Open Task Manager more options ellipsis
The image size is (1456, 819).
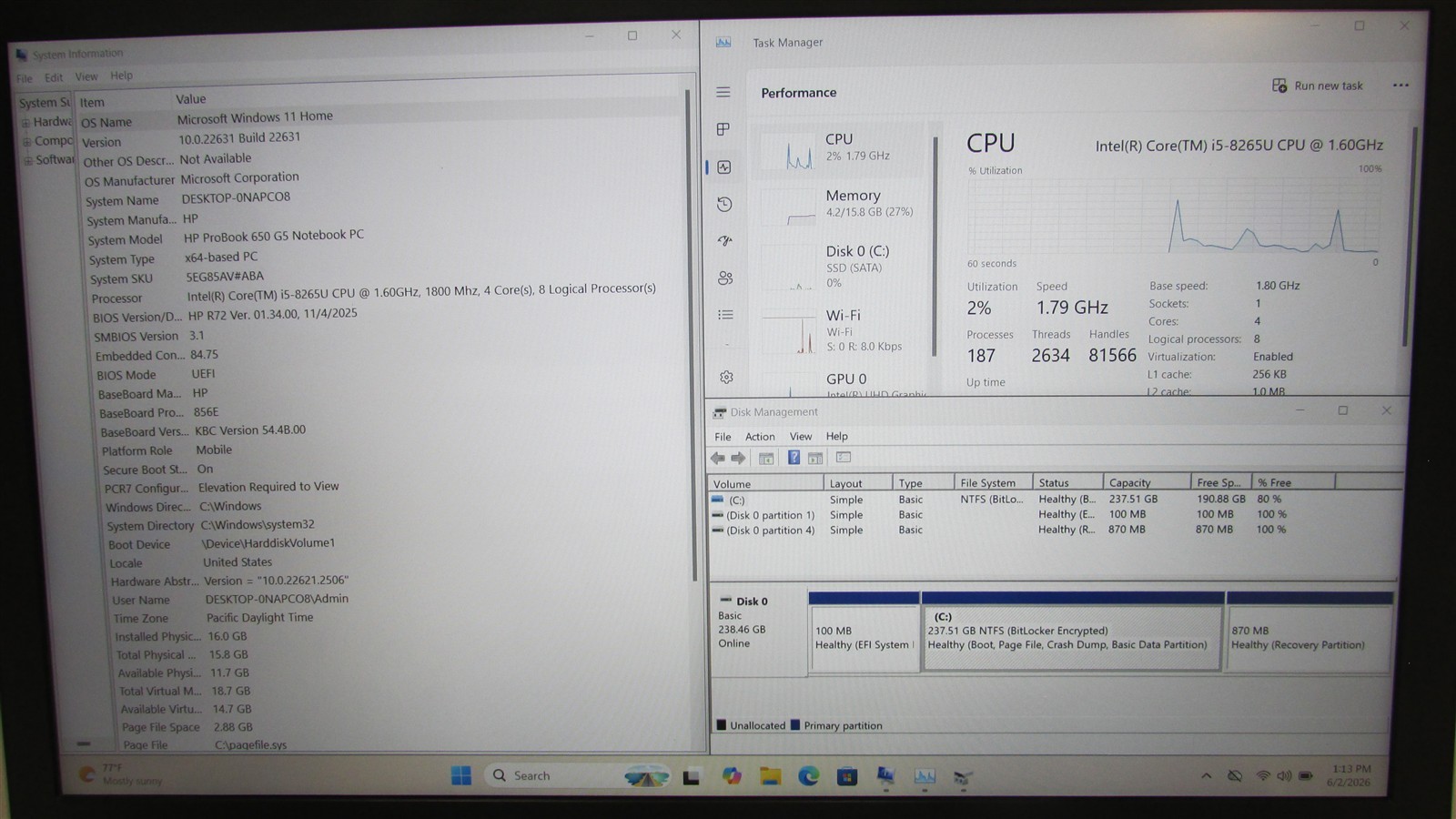1400,85
